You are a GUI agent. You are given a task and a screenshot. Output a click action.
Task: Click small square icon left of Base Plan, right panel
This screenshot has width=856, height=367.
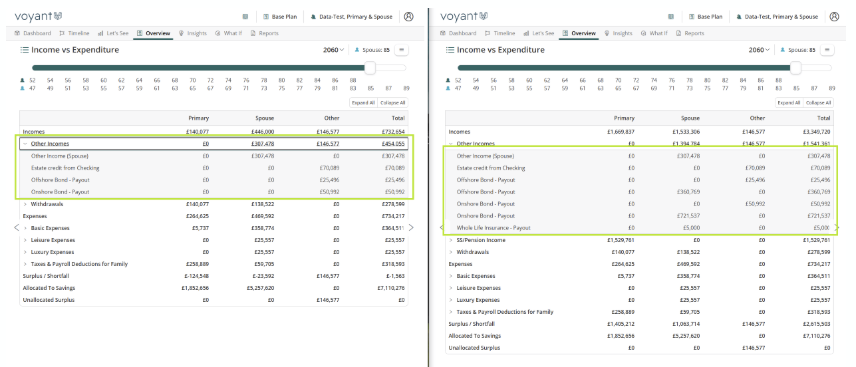(671, 17)
